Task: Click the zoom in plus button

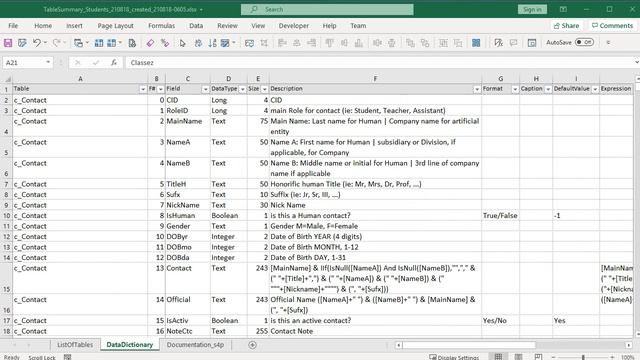Action: tap(612, 358)
